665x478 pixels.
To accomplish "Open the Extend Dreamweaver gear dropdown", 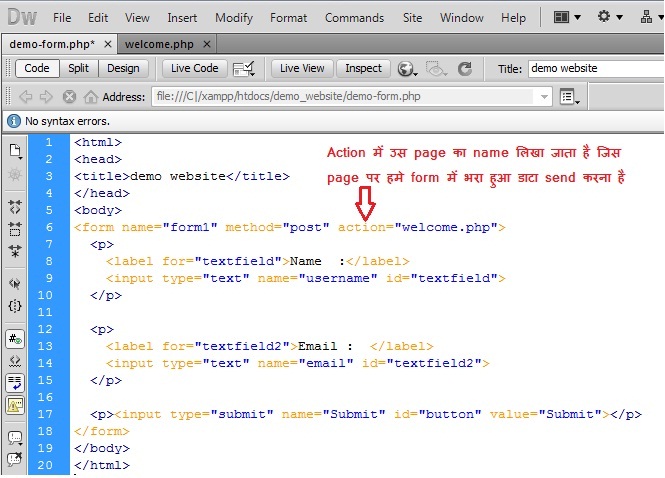I will point(610,17).
